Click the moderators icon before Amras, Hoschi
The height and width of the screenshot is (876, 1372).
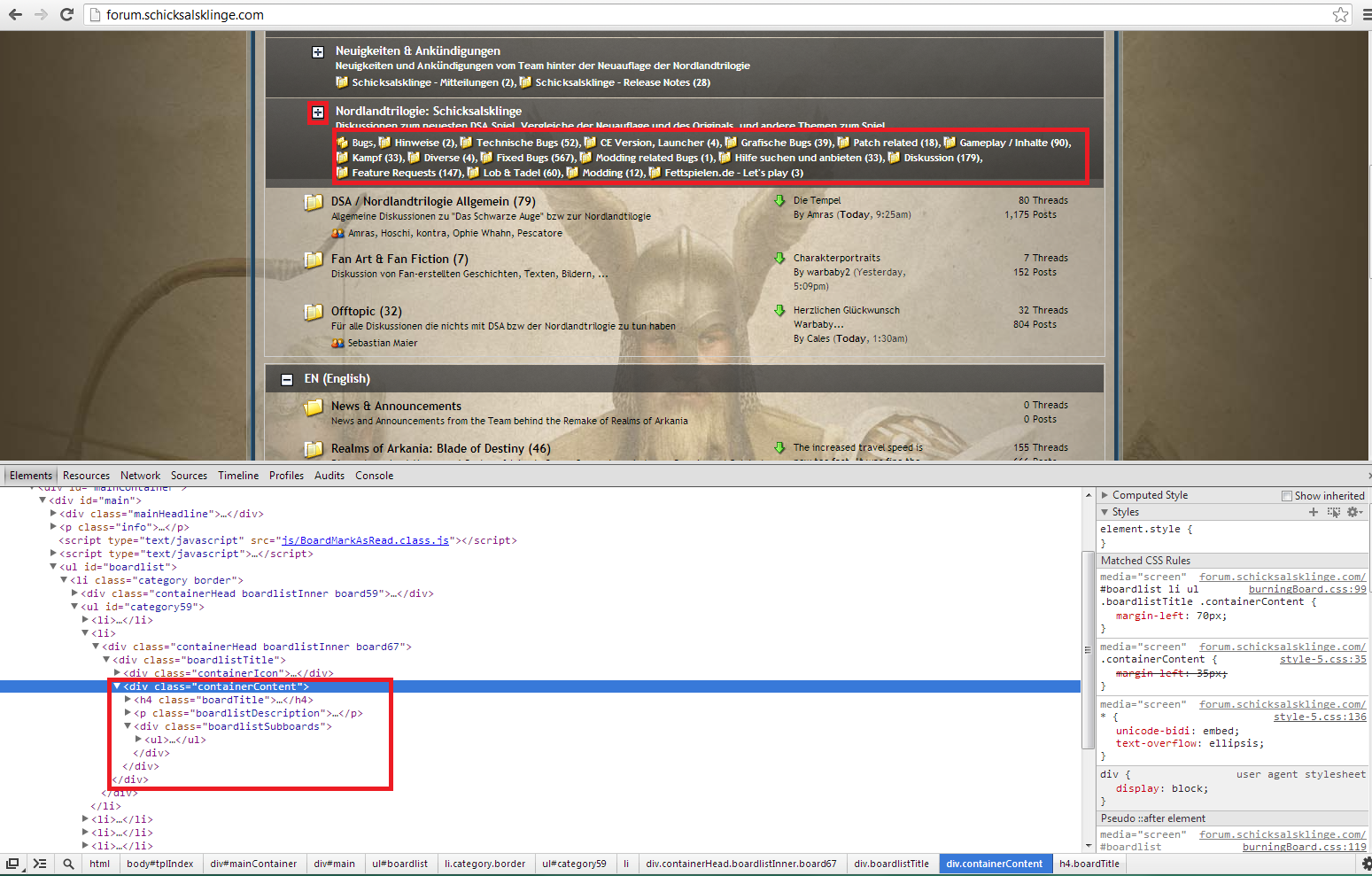click(x=337, y=233)
